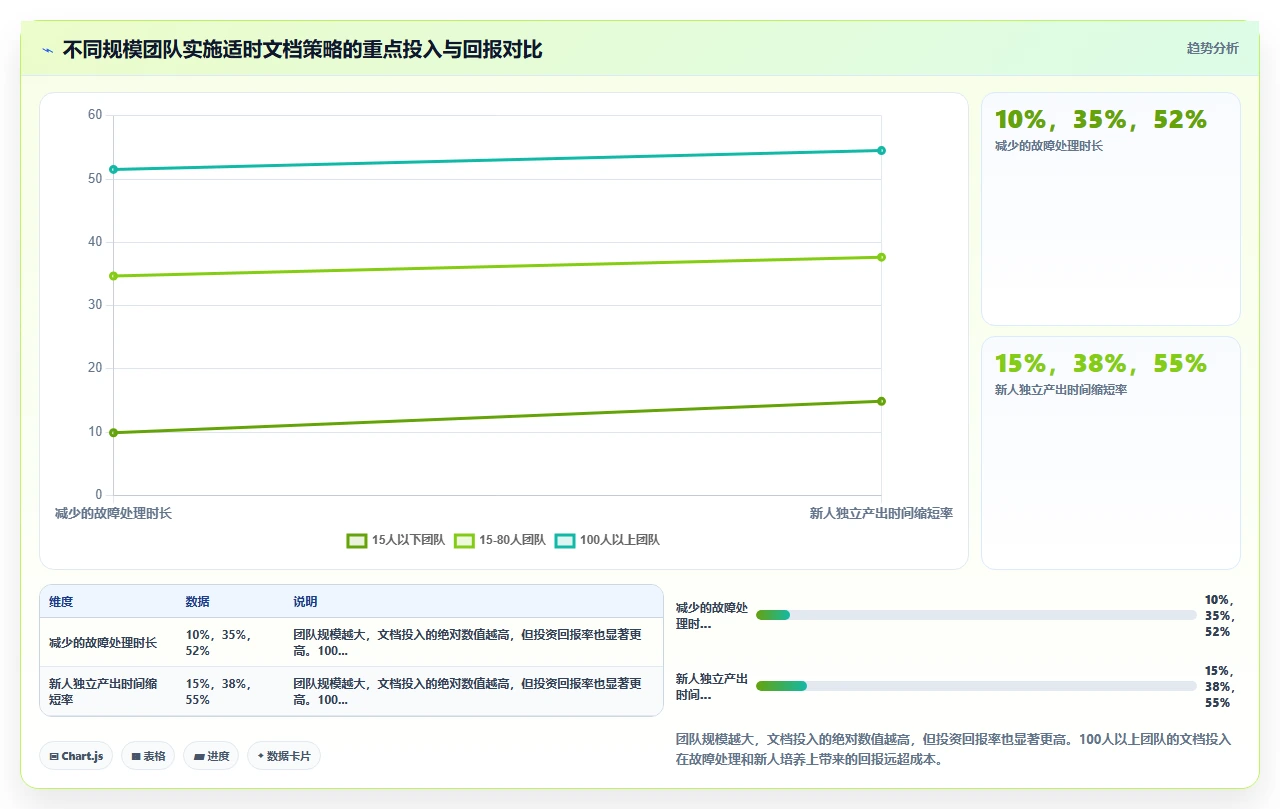Select the Chart.js tag
This screenshot has height=809, width=1280.
pos(76,756)
